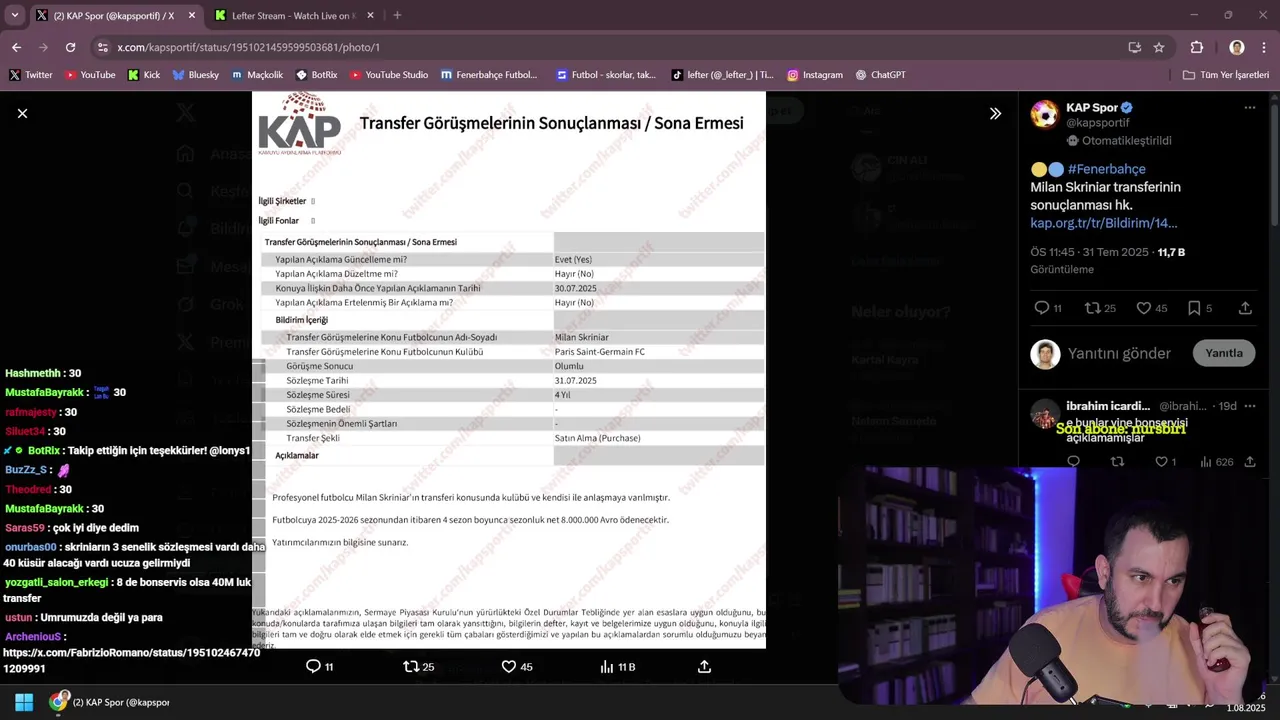Close the KAP Spor X tab
1280x720 pixels.
[x=192, y=15]
